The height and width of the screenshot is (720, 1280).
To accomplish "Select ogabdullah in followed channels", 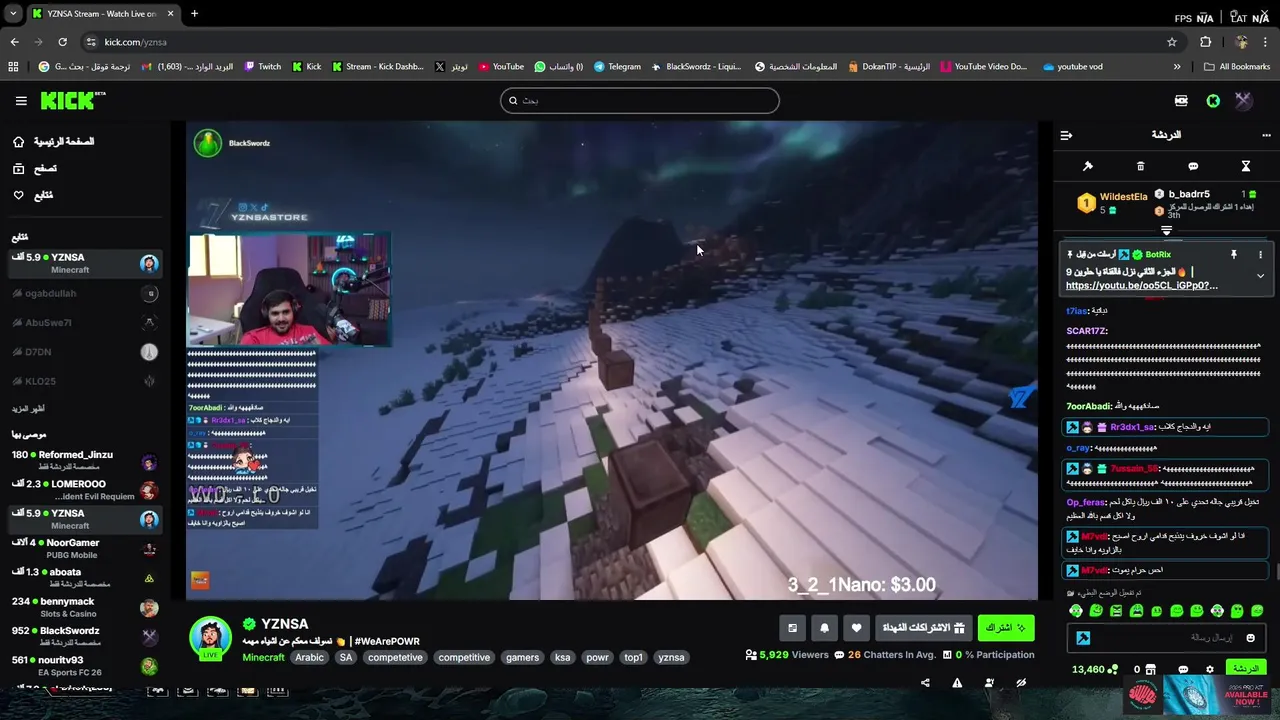I will pyautogui.click(x=84, y=293).
